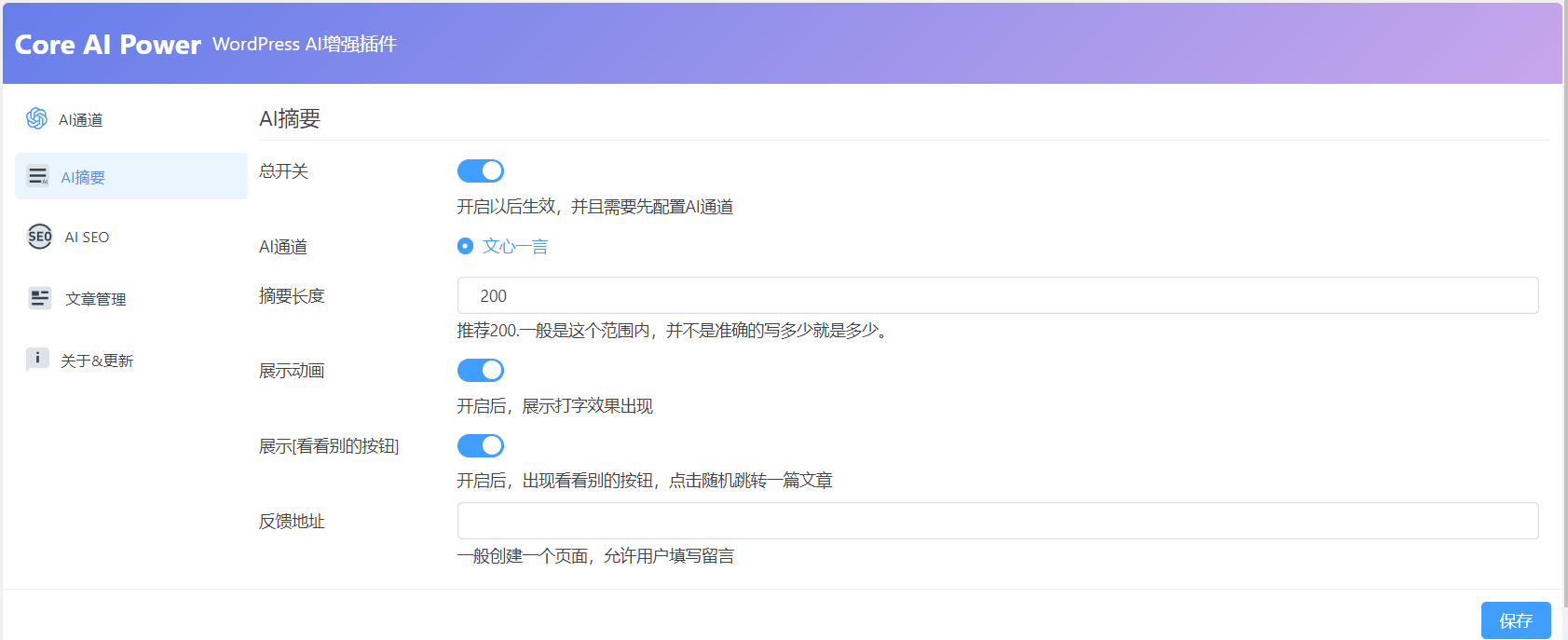
Task: Click the 摘要长度 field label
Action: pyautogui.click(x=292, y=295)
